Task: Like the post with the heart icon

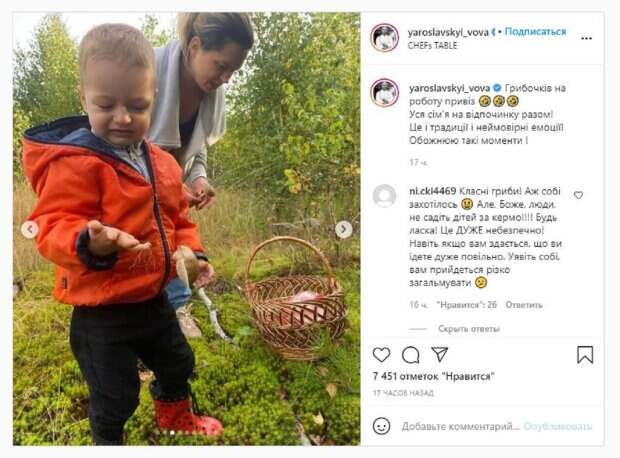Action: pyautogui.click(x=382, y=354)
